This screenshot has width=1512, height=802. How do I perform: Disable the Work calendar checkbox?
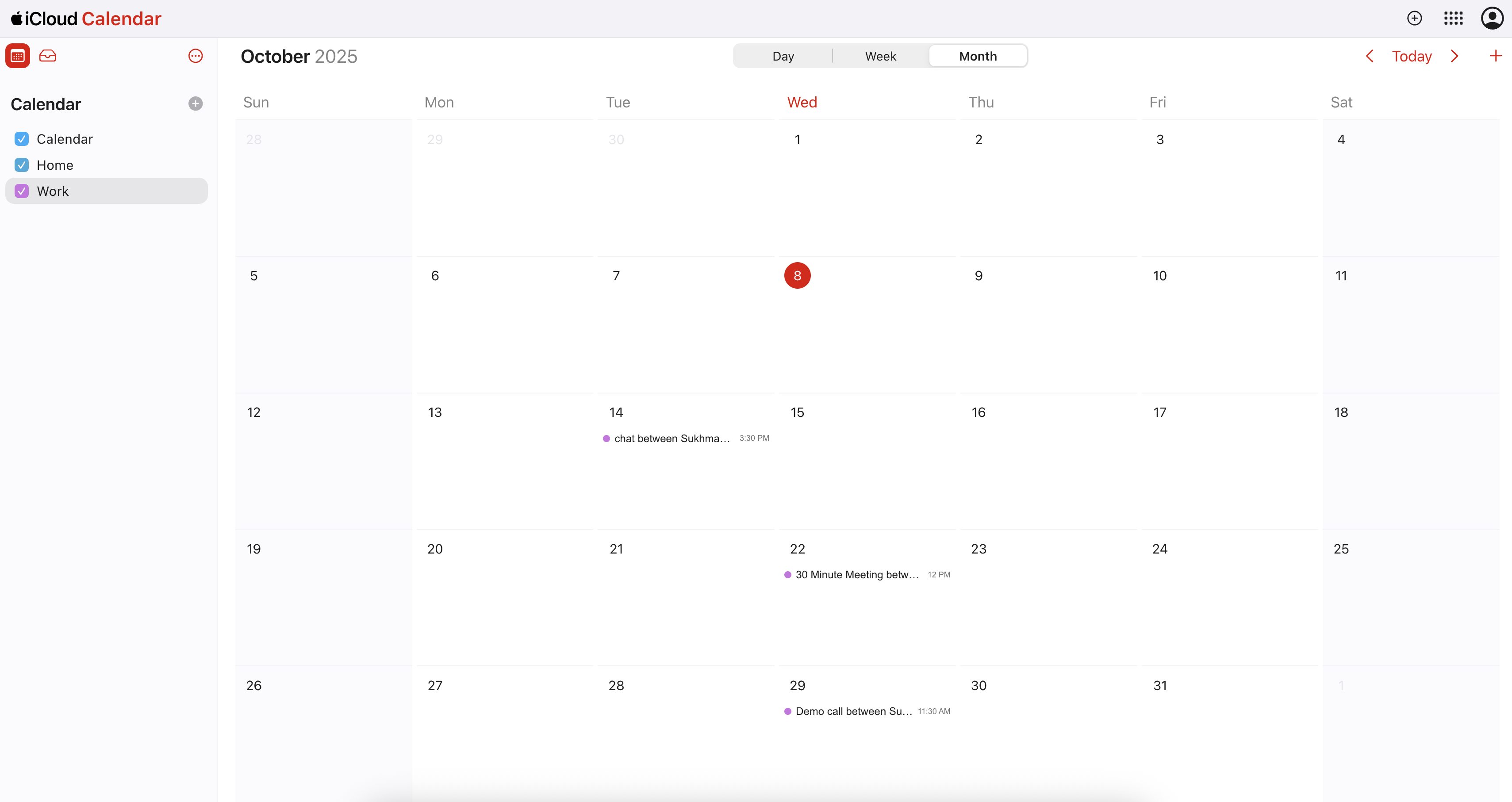pos(21,191)
